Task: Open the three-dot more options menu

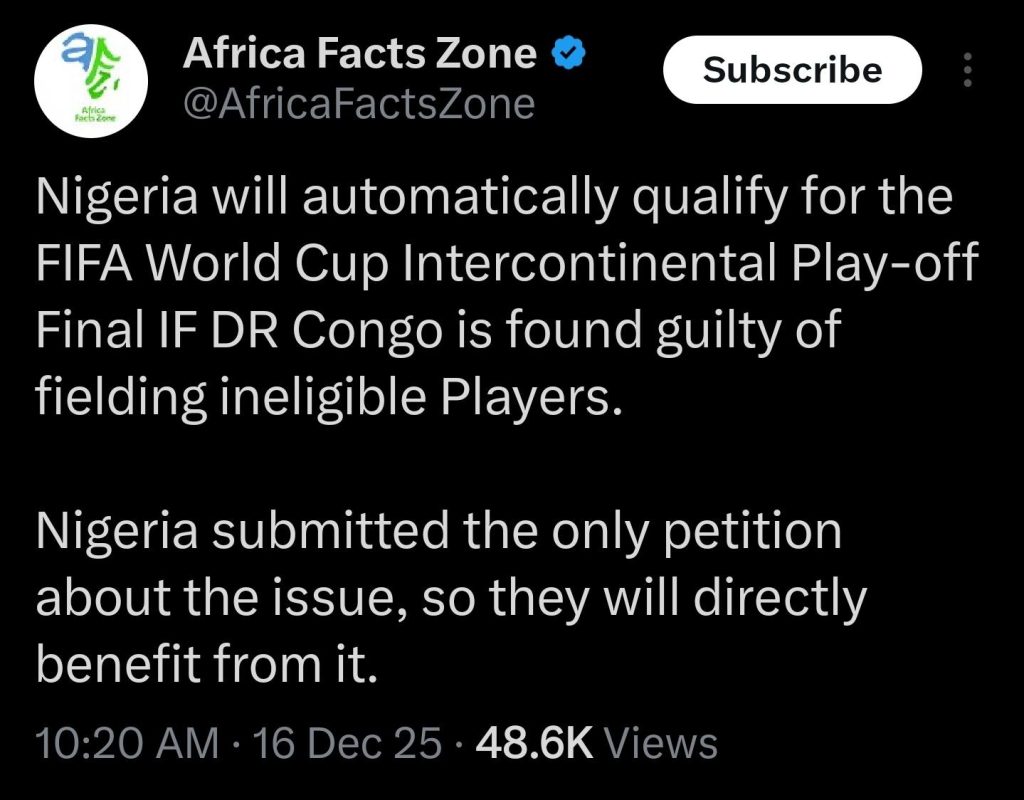Action: [x=966, y=70]
